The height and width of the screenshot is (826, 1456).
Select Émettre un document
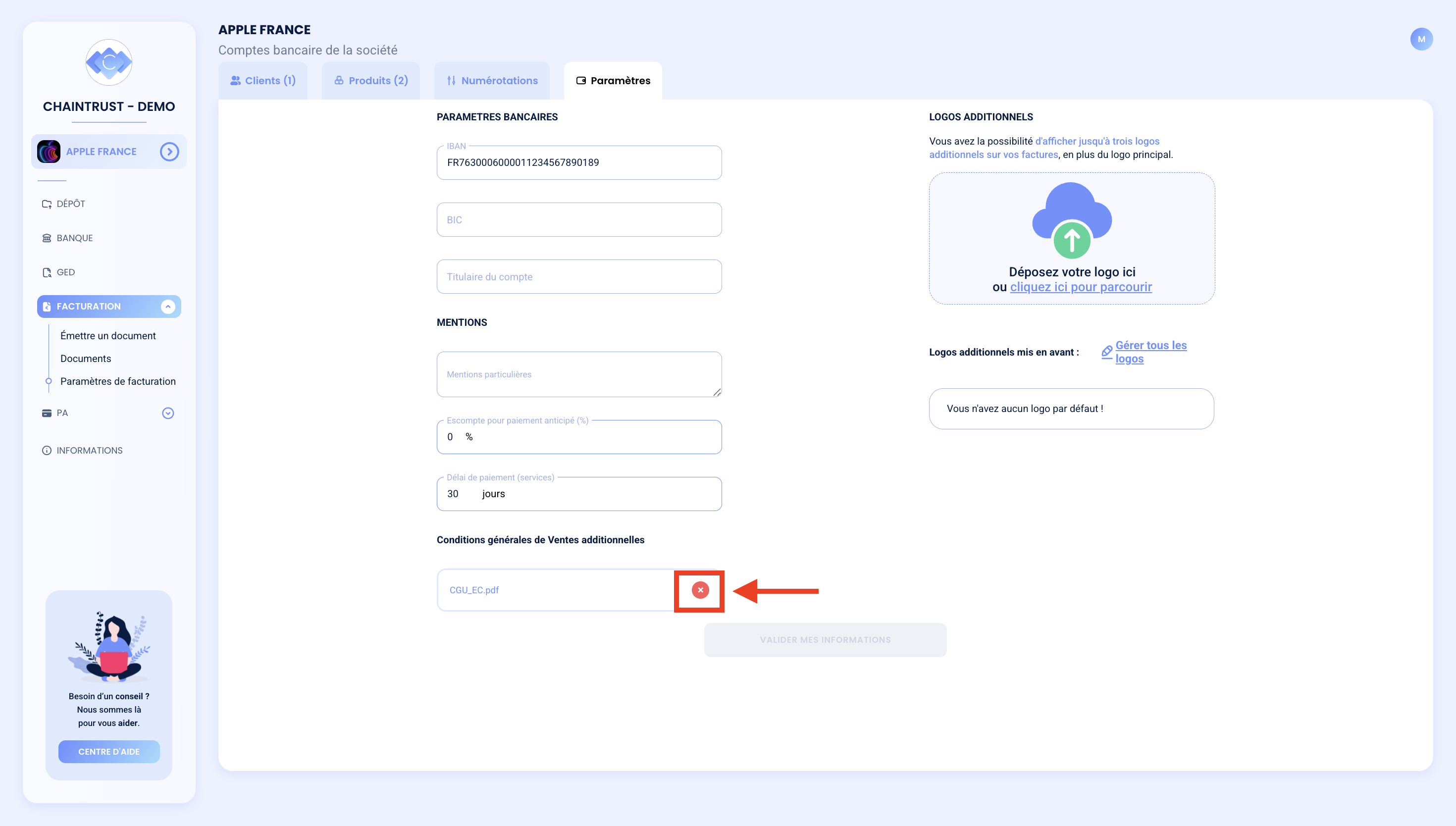(x=108, y=336)
